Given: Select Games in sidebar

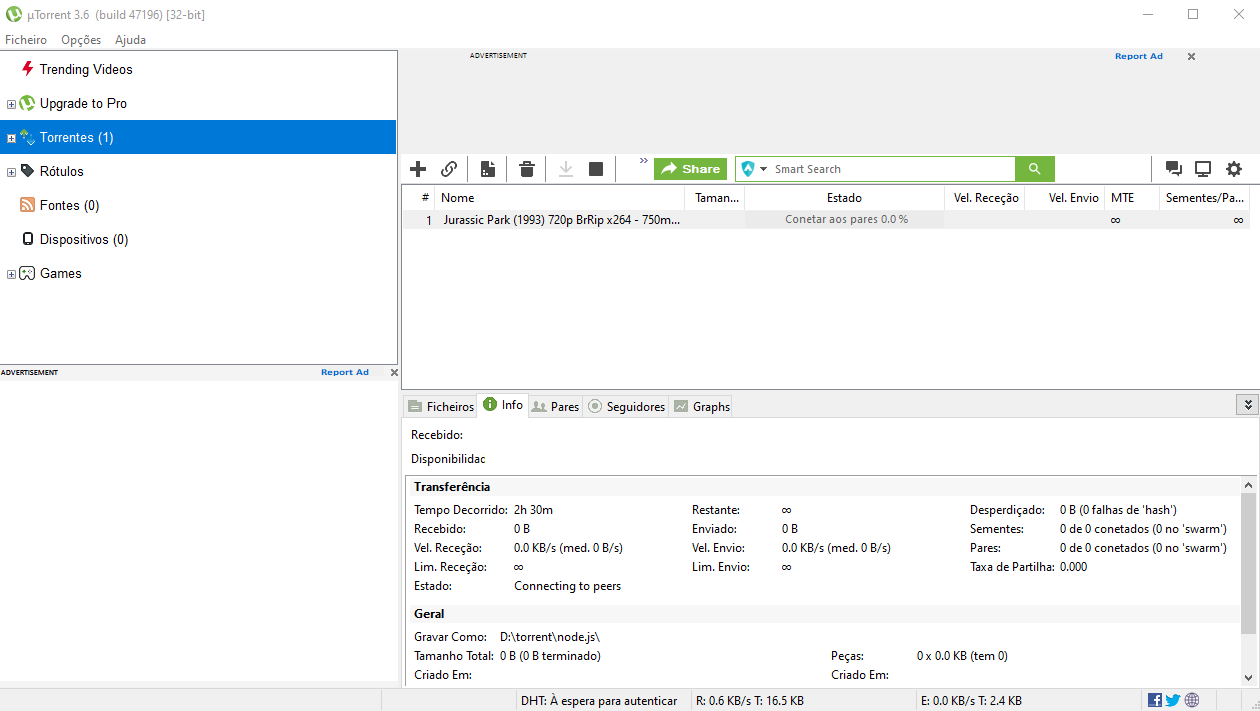Looking at the screenshot, I should tap(61, 273).
